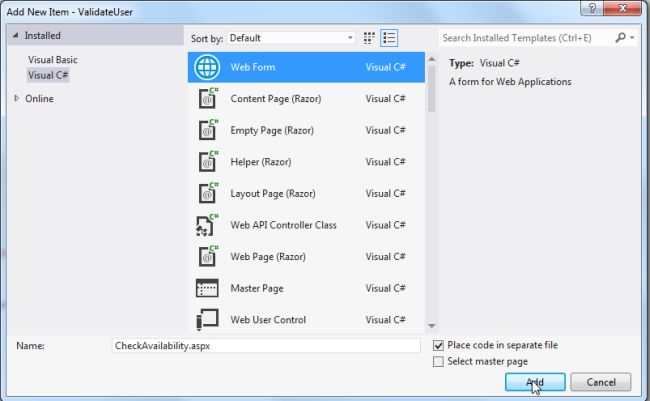Open search options dropdown arrow
Viewport: 650px width, 401px height.
pos(632,38)
